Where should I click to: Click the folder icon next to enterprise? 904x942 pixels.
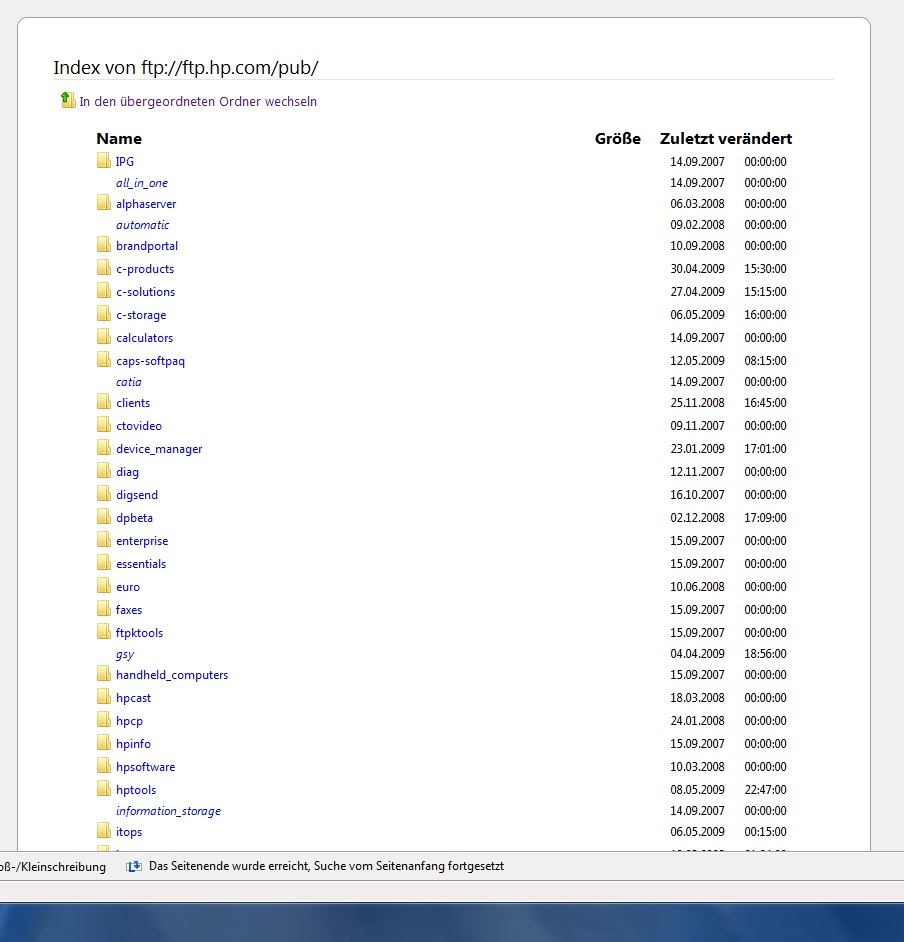[104, 539]
